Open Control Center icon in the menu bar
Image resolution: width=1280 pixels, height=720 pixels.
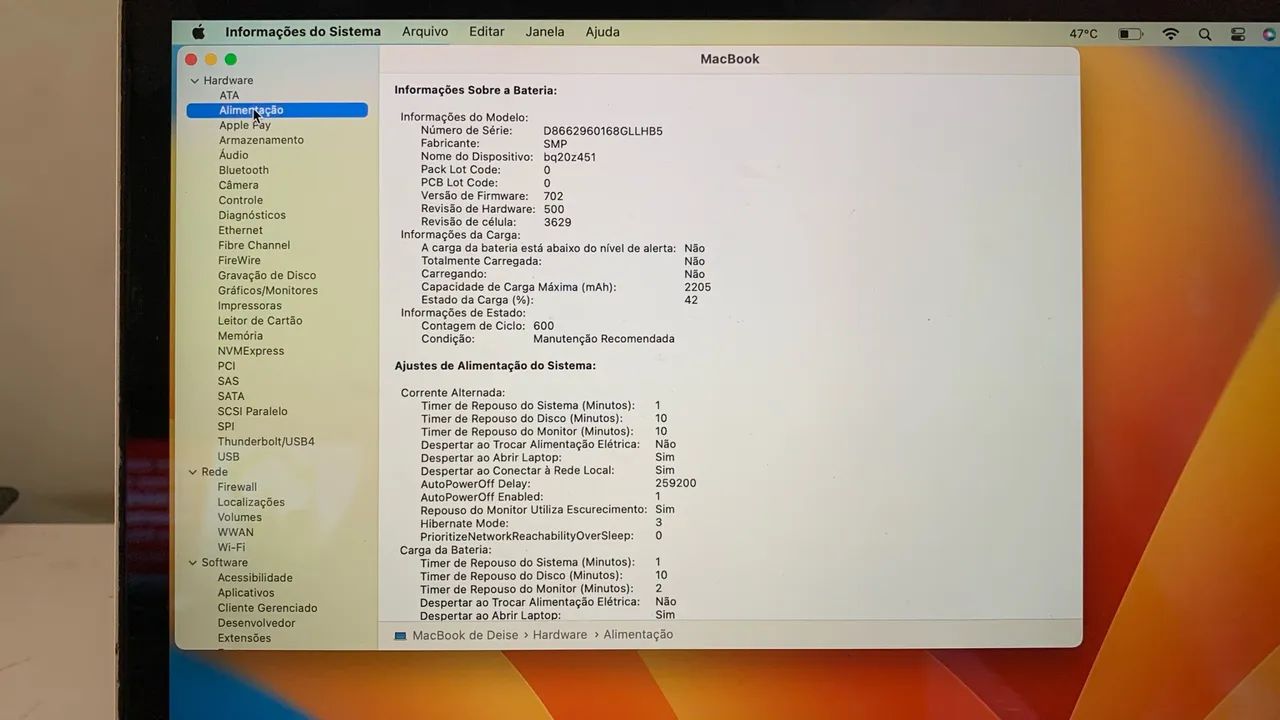(1238, 34)
